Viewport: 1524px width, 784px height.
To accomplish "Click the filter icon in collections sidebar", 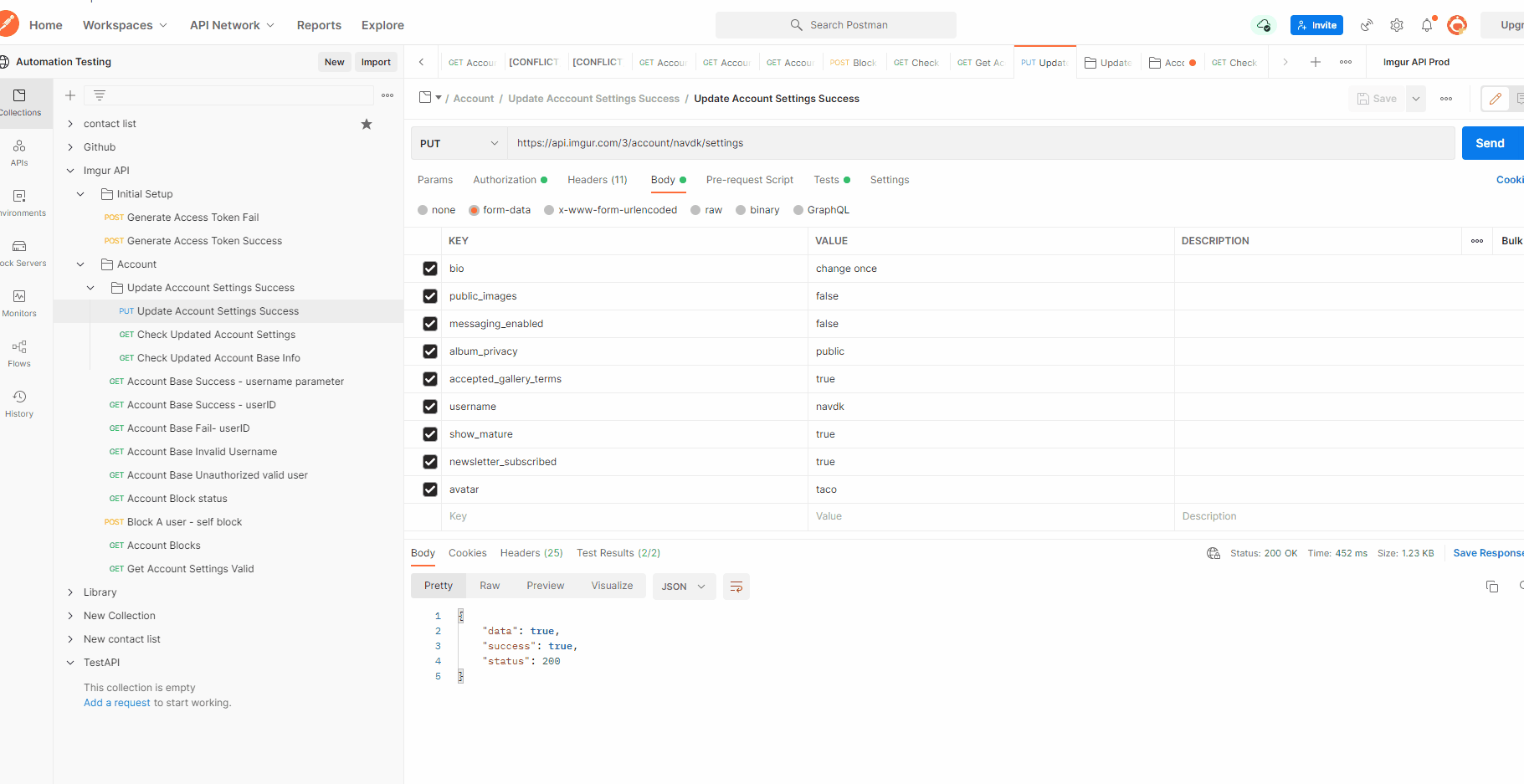I will click(x=100, y=95).
